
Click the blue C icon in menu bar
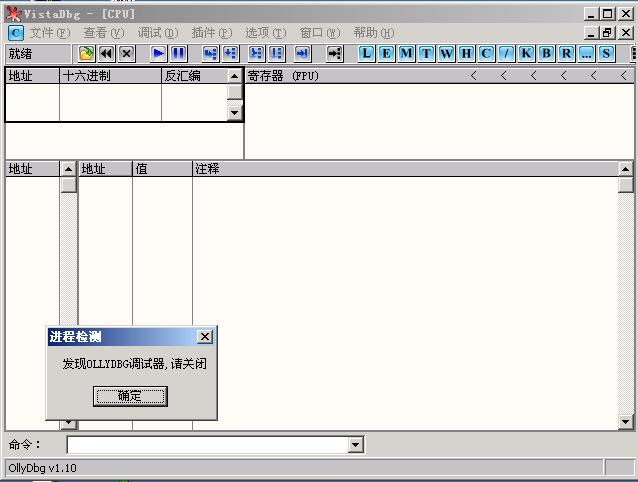pos(16,33)
